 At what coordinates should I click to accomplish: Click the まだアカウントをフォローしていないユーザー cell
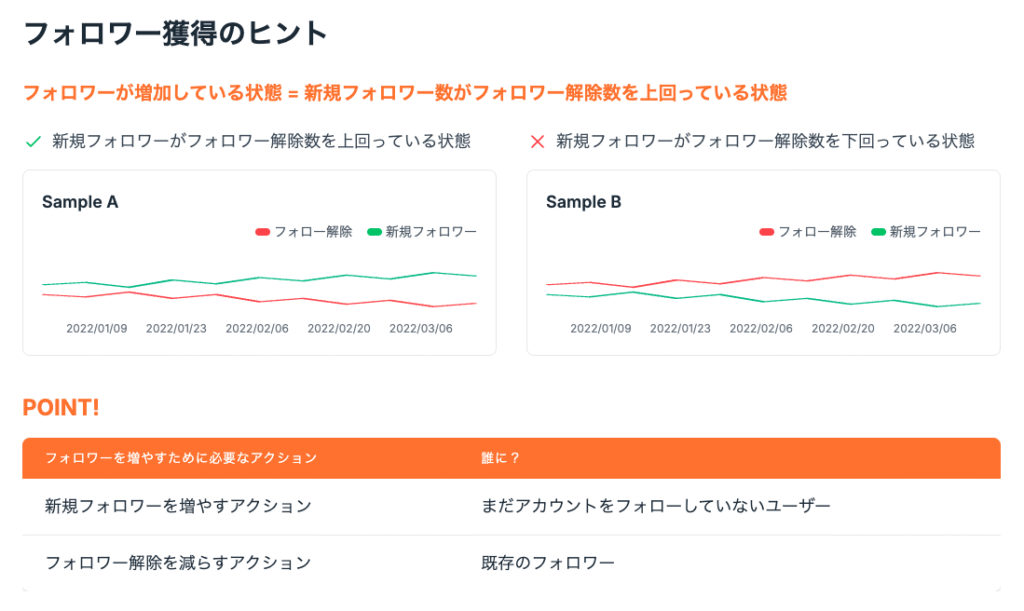pos(656,506)
